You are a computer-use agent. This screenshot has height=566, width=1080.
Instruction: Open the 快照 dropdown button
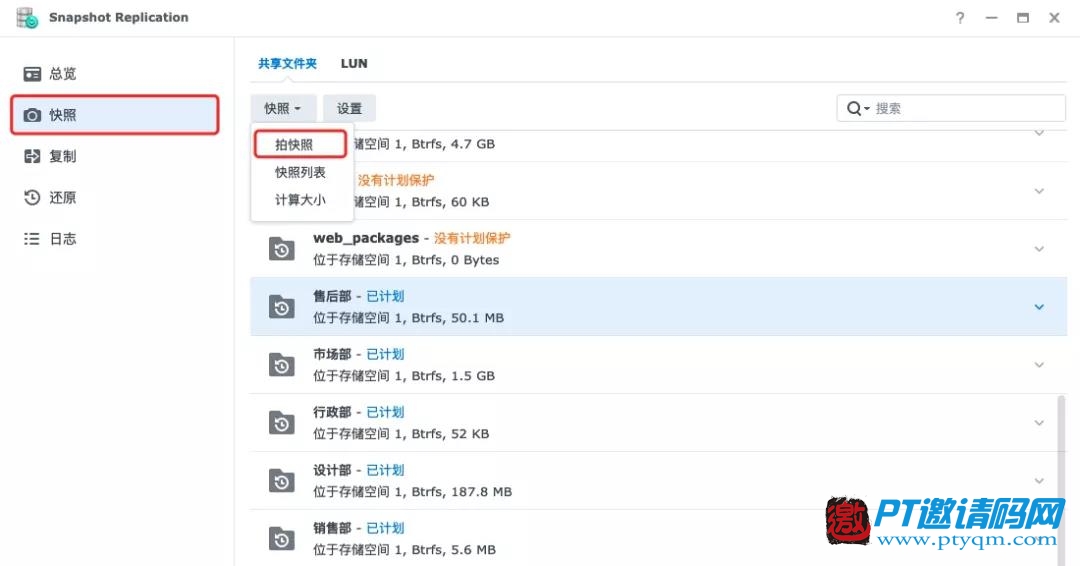pos(283,109)
